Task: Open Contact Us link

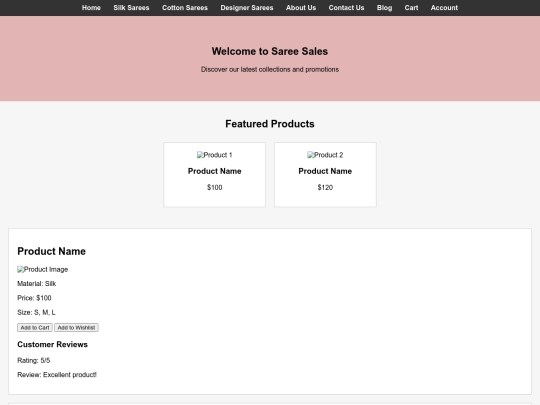Action: click(346, 8)
